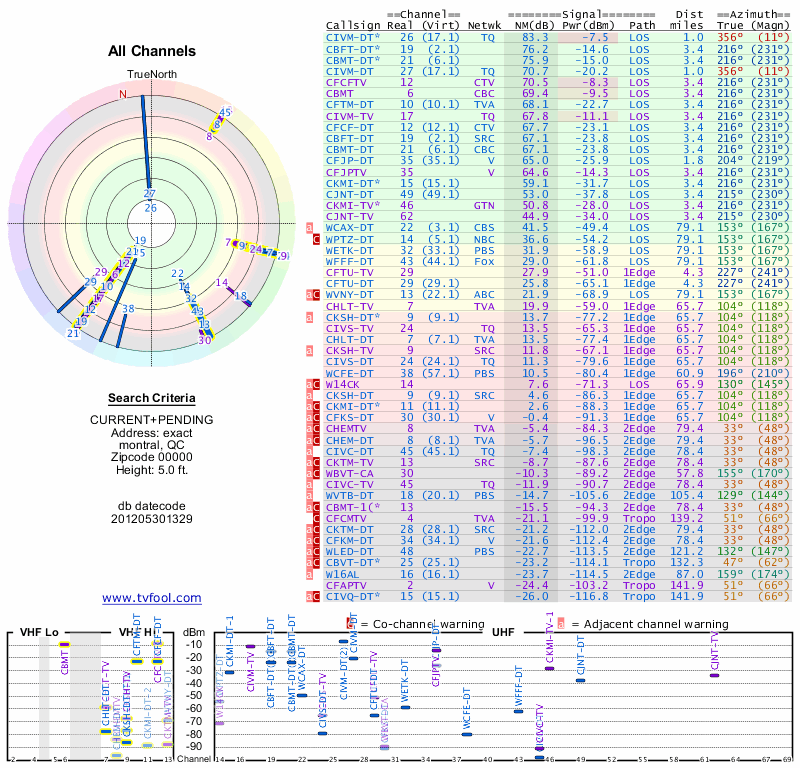Click the Callsign column header
Image resolution: width=800 pixels, height=768 pixels.
pos(353,26)
